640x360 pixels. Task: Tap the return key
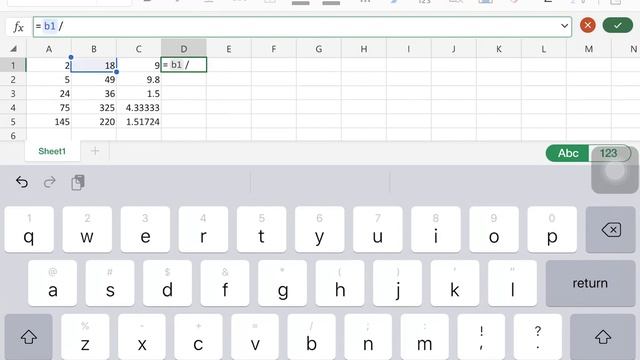coord(590,283)
